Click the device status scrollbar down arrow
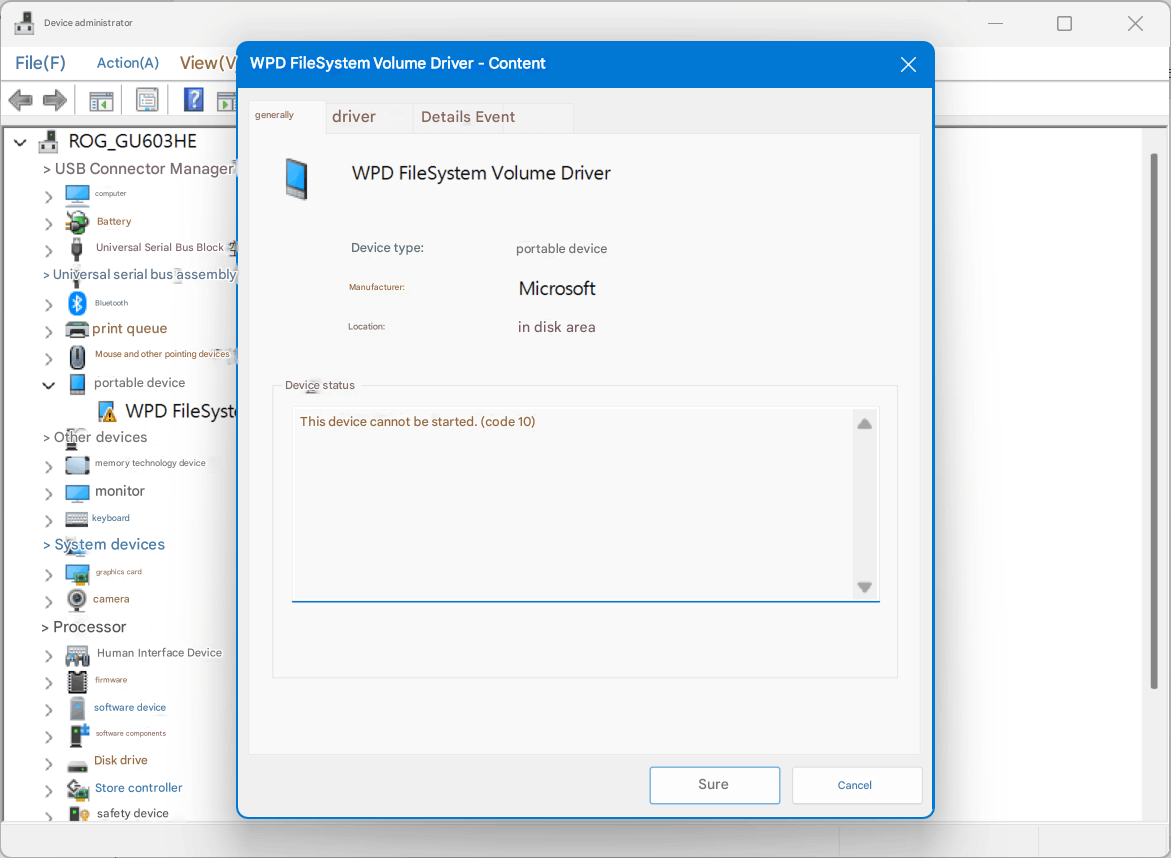 pos(864,588)
